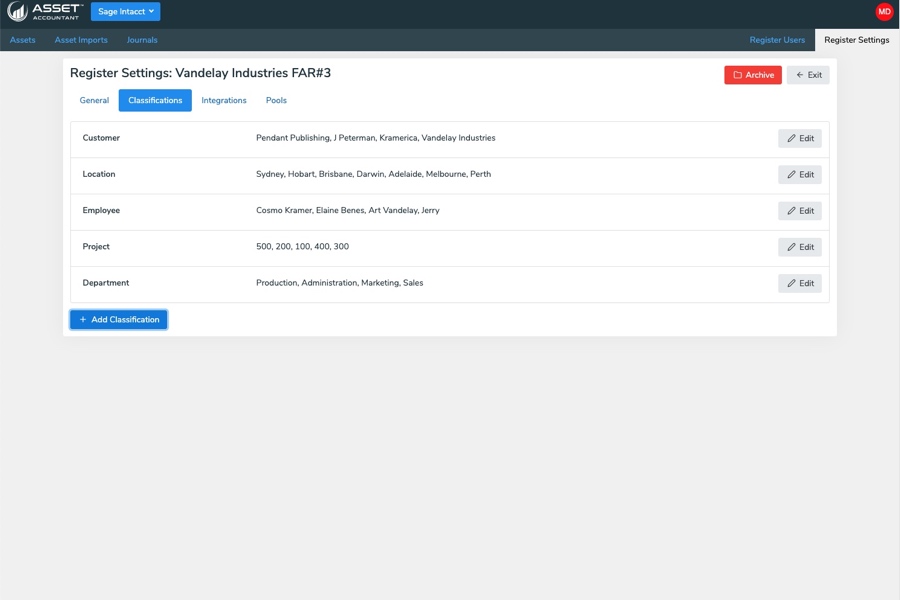Go to Register Users
Image resolution: width=900 pixels, height=600 pixels.
(777, 40)
